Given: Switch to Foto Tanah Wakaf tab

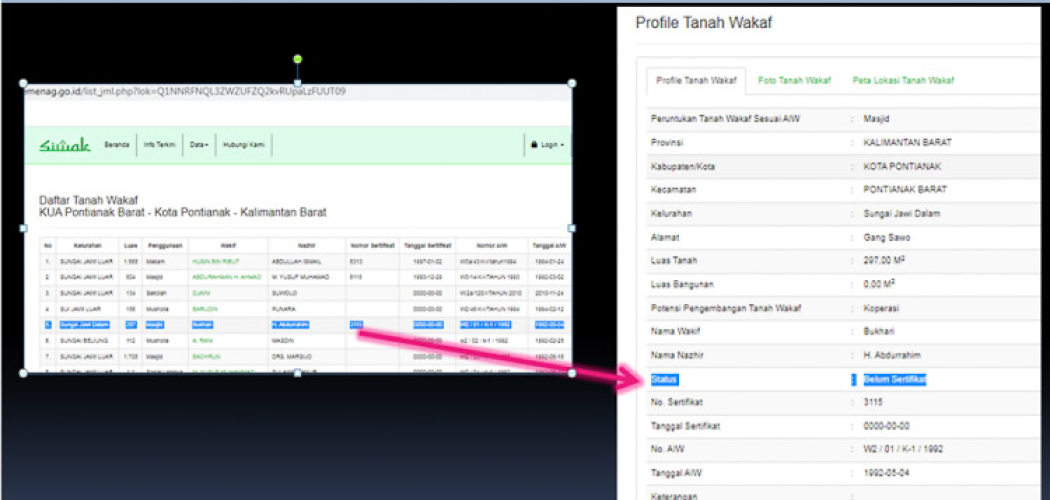Looking at the screenshot, I should pos(794,80).
